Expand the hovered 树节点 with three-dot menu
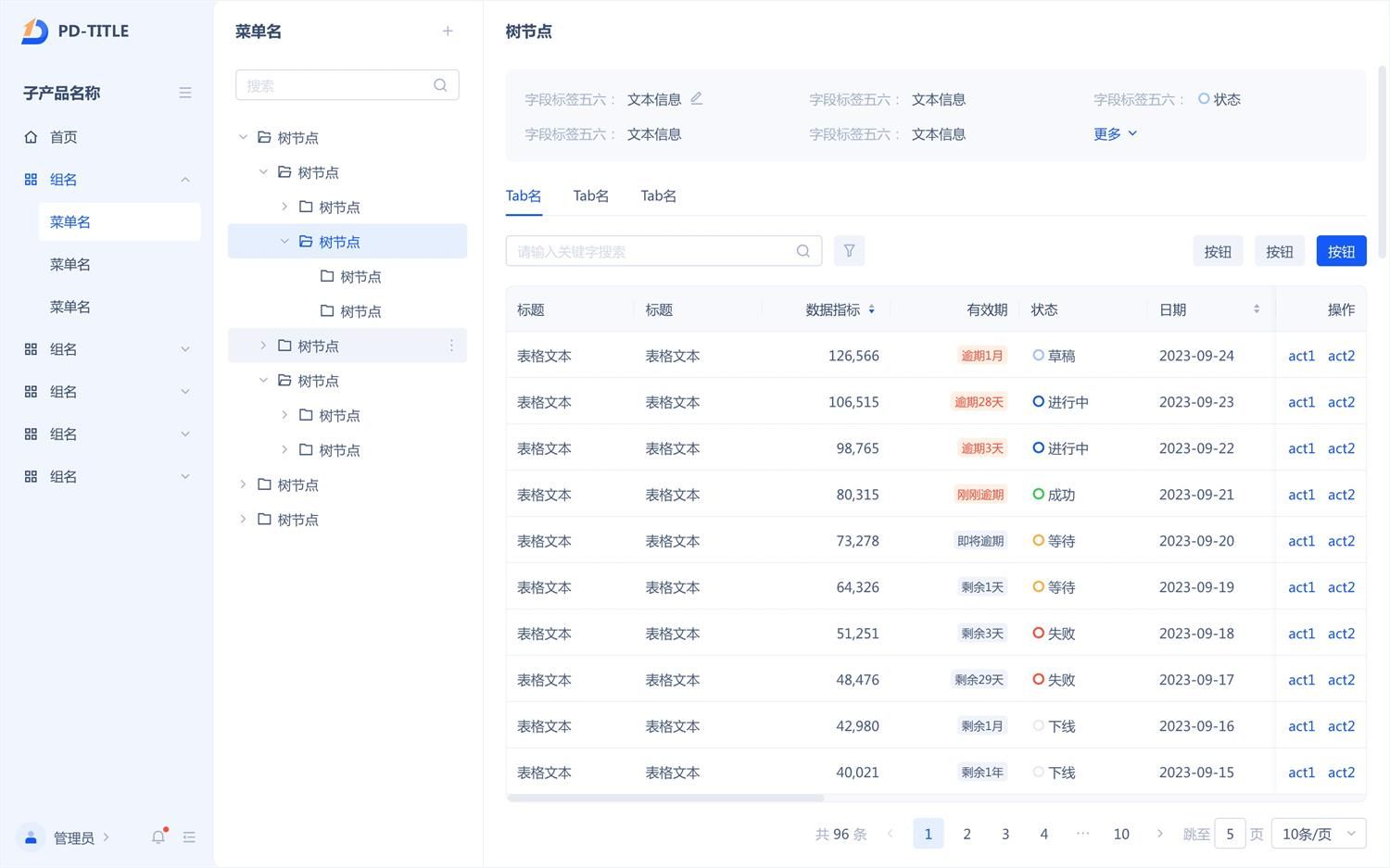Screen dimensions: 1390x868 pyautogui.click(x=263, y=346)
